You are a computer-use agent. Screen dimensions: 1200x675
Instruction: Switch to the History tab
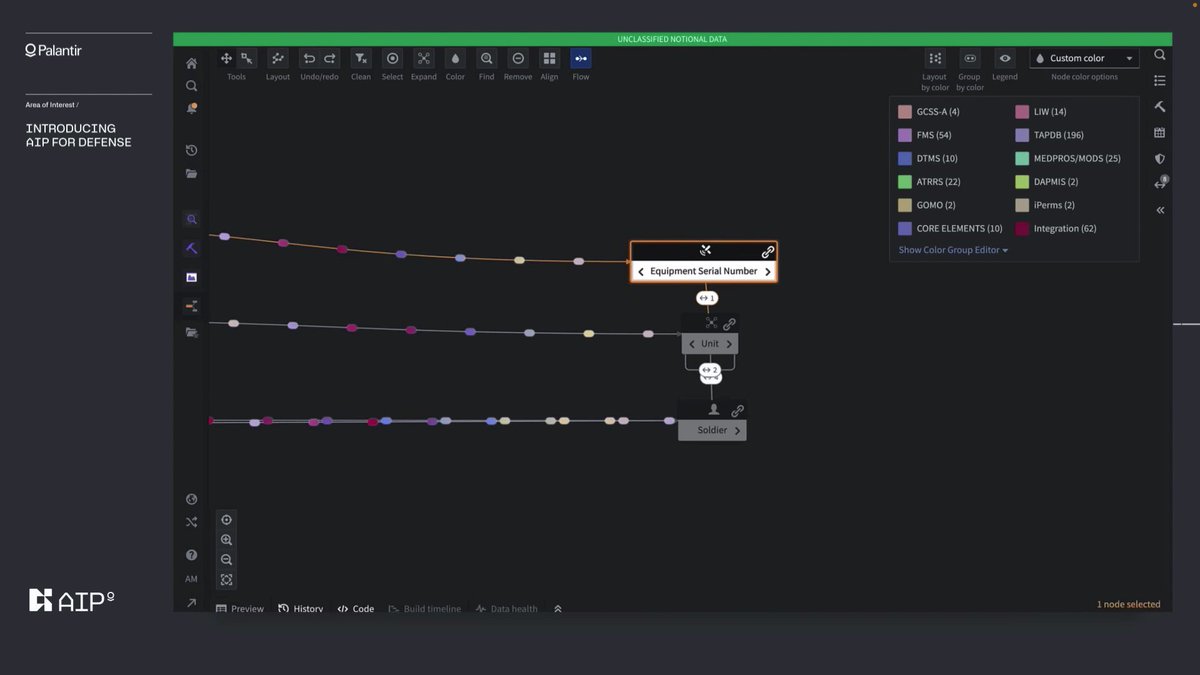[301, 608]
